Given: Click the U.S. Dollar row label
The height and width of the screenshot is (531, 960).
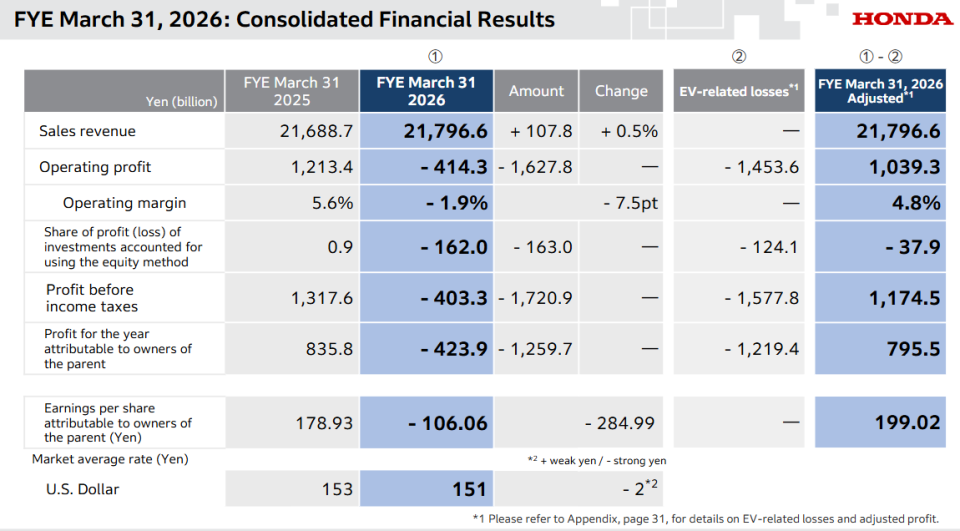Looking at the screenshot, I should pos(82,489).
